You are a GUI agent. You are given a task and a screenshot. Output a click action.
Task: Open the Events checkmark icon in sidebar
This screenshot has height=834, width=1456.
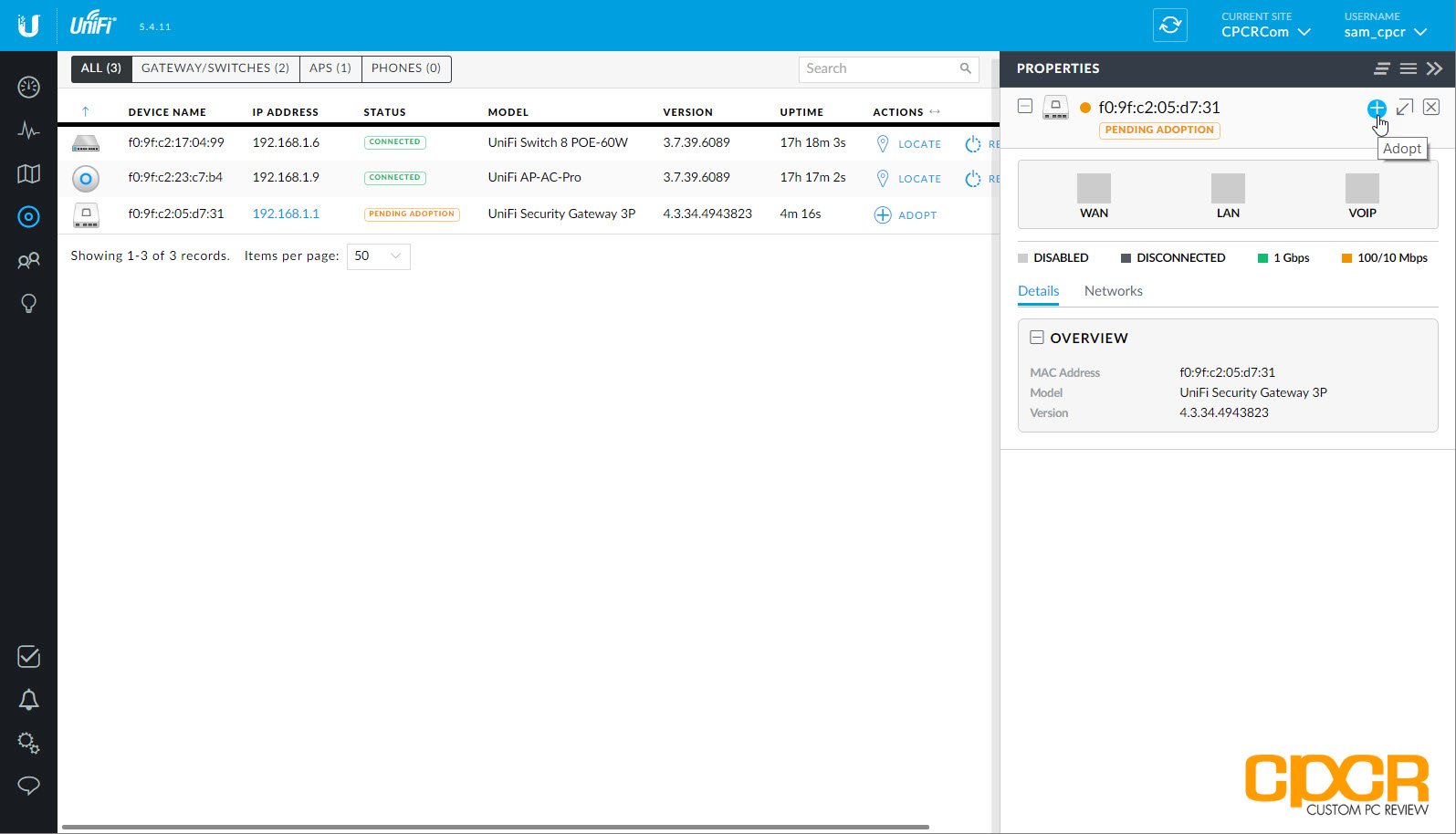[x=28, y=656]
